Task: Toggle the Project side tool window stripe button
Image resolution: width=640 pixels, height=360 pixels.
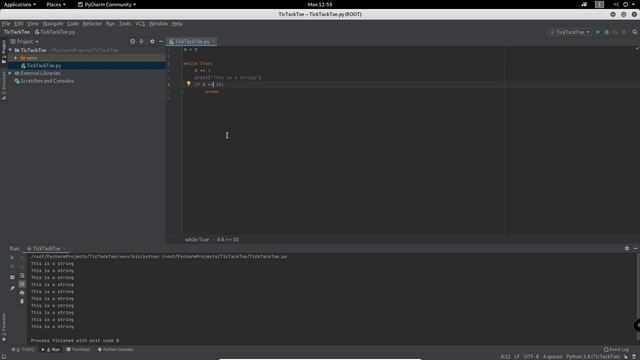Action: [4, 51]
